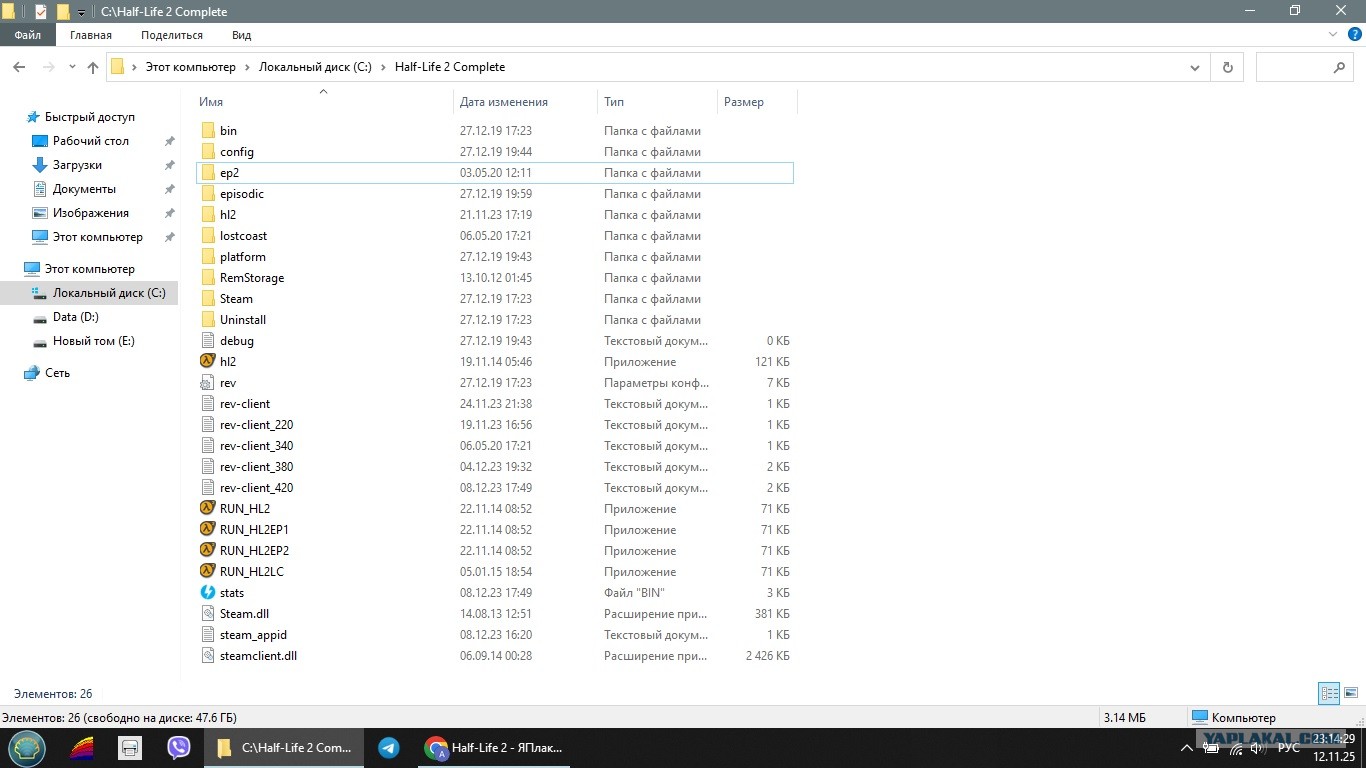Select the lostcoast folder name
The height and width of the screenshot is (768, 1366).
tap(244, 236)
